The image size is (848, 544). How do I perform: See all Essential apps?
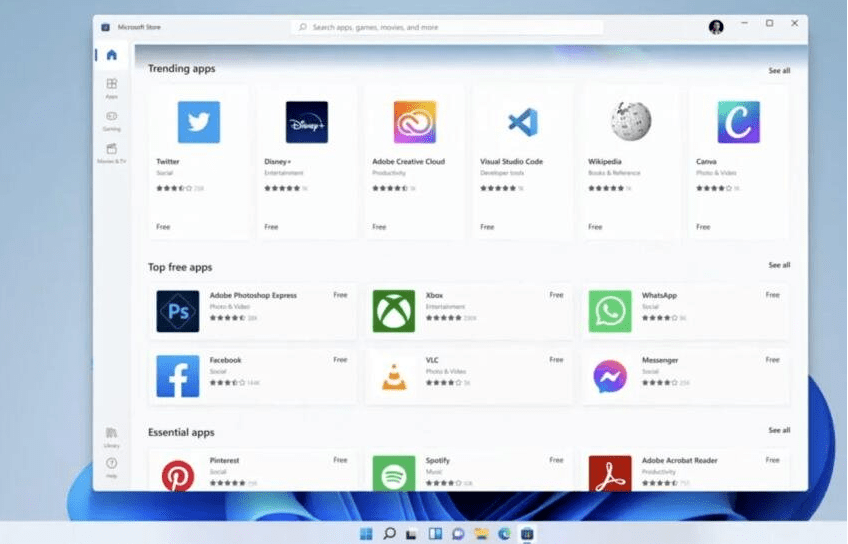pos(778,430)
